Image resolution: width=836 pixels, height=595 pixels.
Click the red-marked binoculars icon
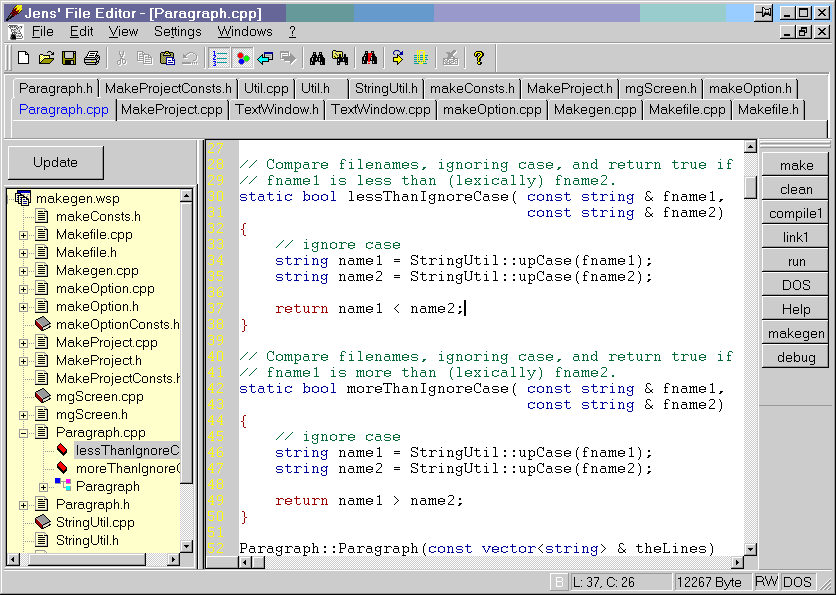click(369, 58)
